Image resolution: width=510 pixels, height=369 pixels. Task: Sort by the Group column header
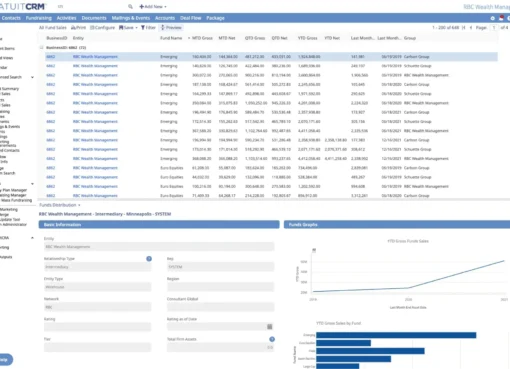(x=410, y=38)
